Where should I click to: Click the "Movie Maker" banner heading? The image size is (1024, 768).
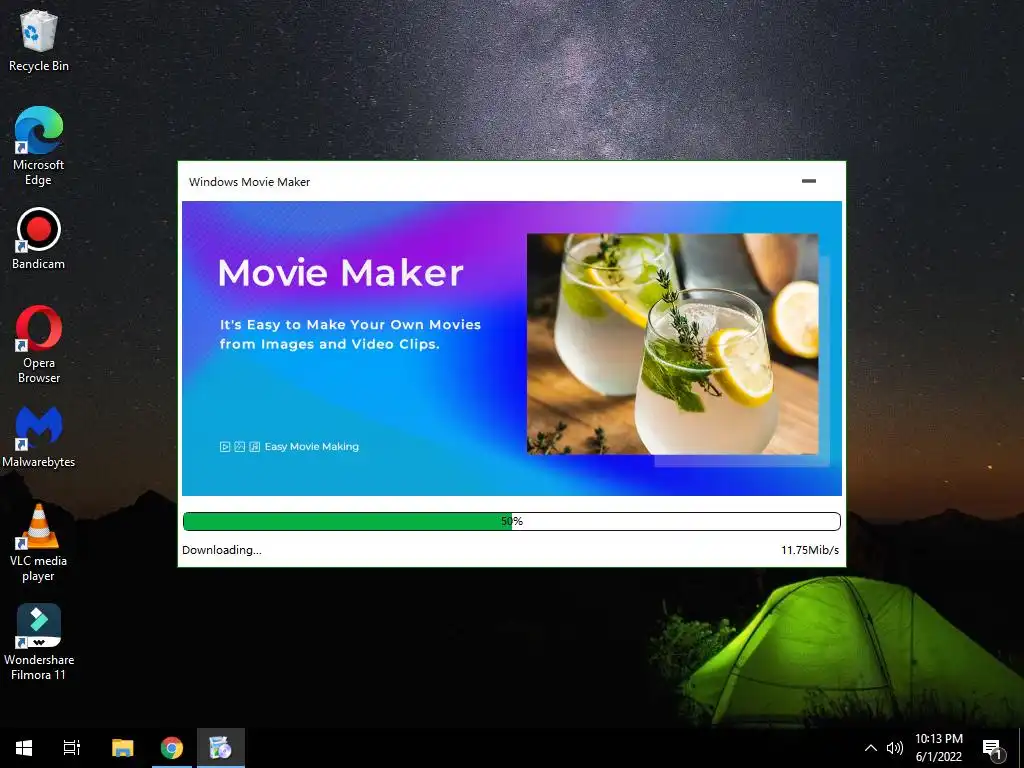click(x=340, y=272)
